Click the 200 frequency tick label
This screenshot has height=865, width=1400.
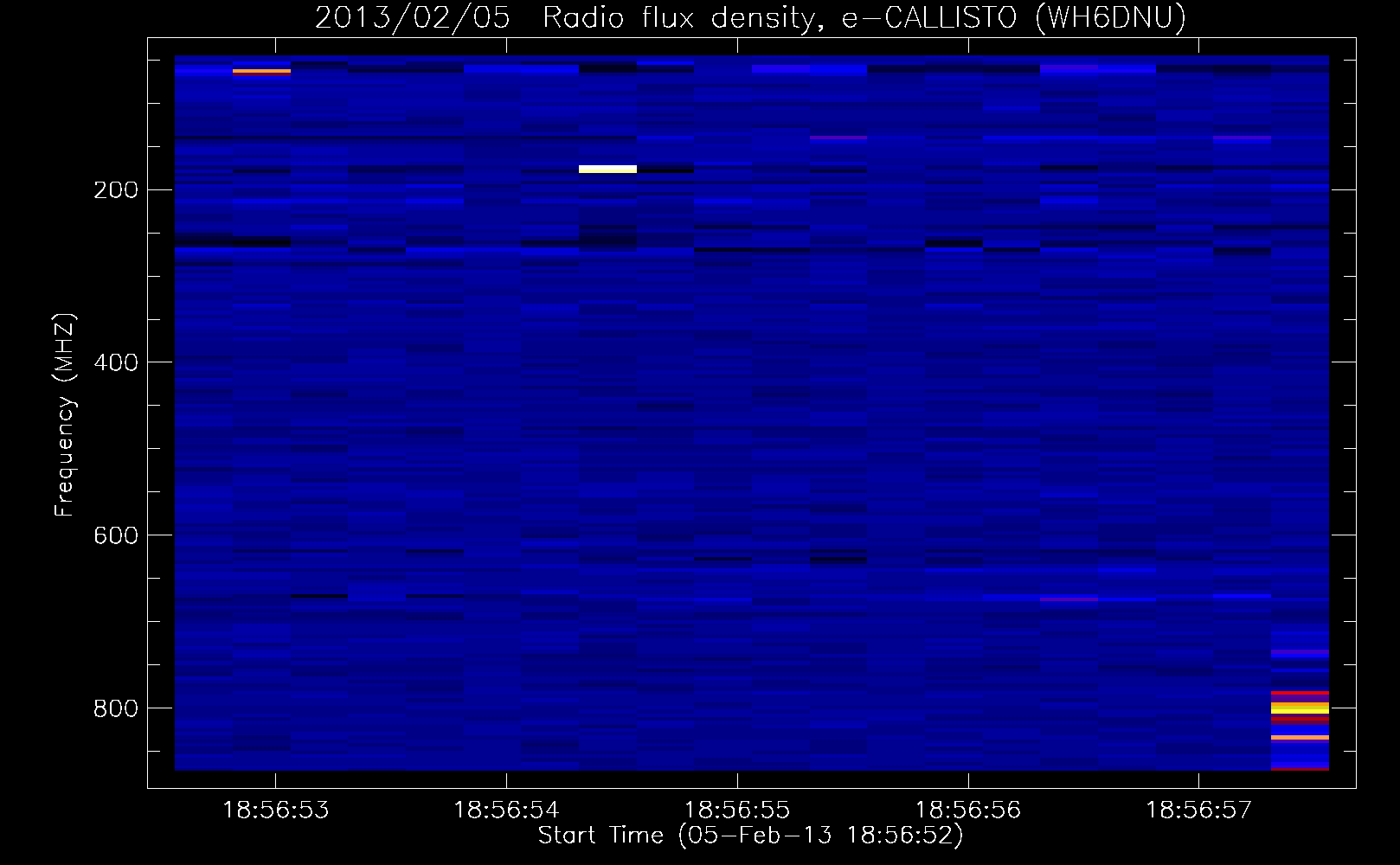click(116, 190)
